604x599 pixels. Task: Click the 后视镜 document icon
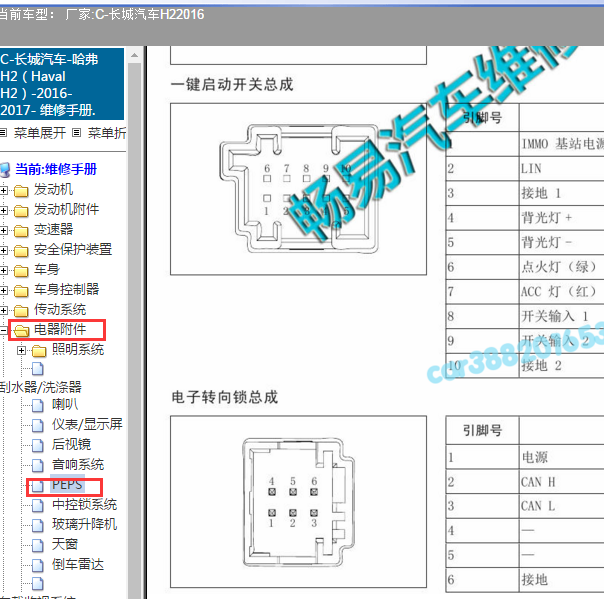[37, 445]
